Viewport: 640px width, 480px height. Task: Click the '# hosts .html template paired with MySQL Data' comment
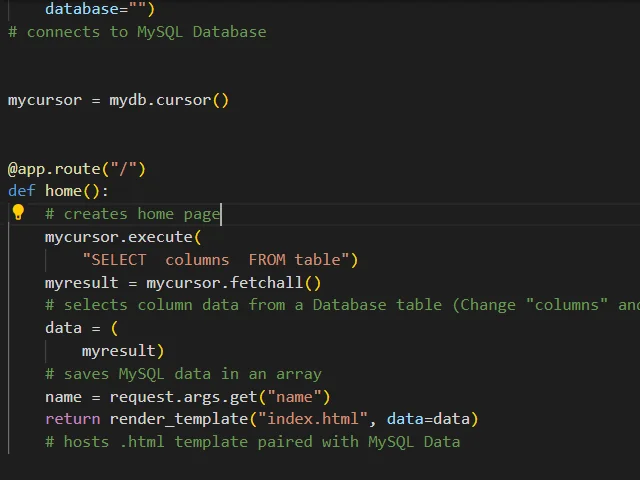pyautogui.click(x=253, y=442)
